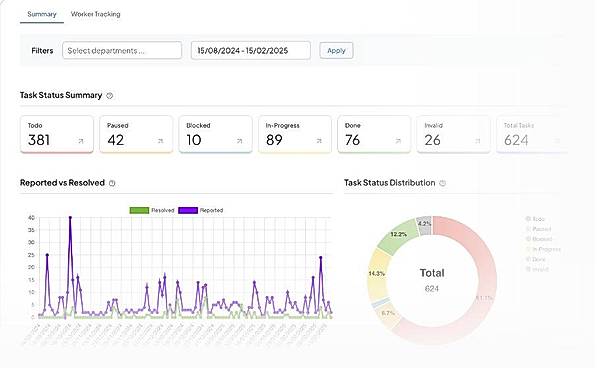This screenshot has height=368, width=598.
Task: Click the highest purple peak at 40
Action: point(70,218)
